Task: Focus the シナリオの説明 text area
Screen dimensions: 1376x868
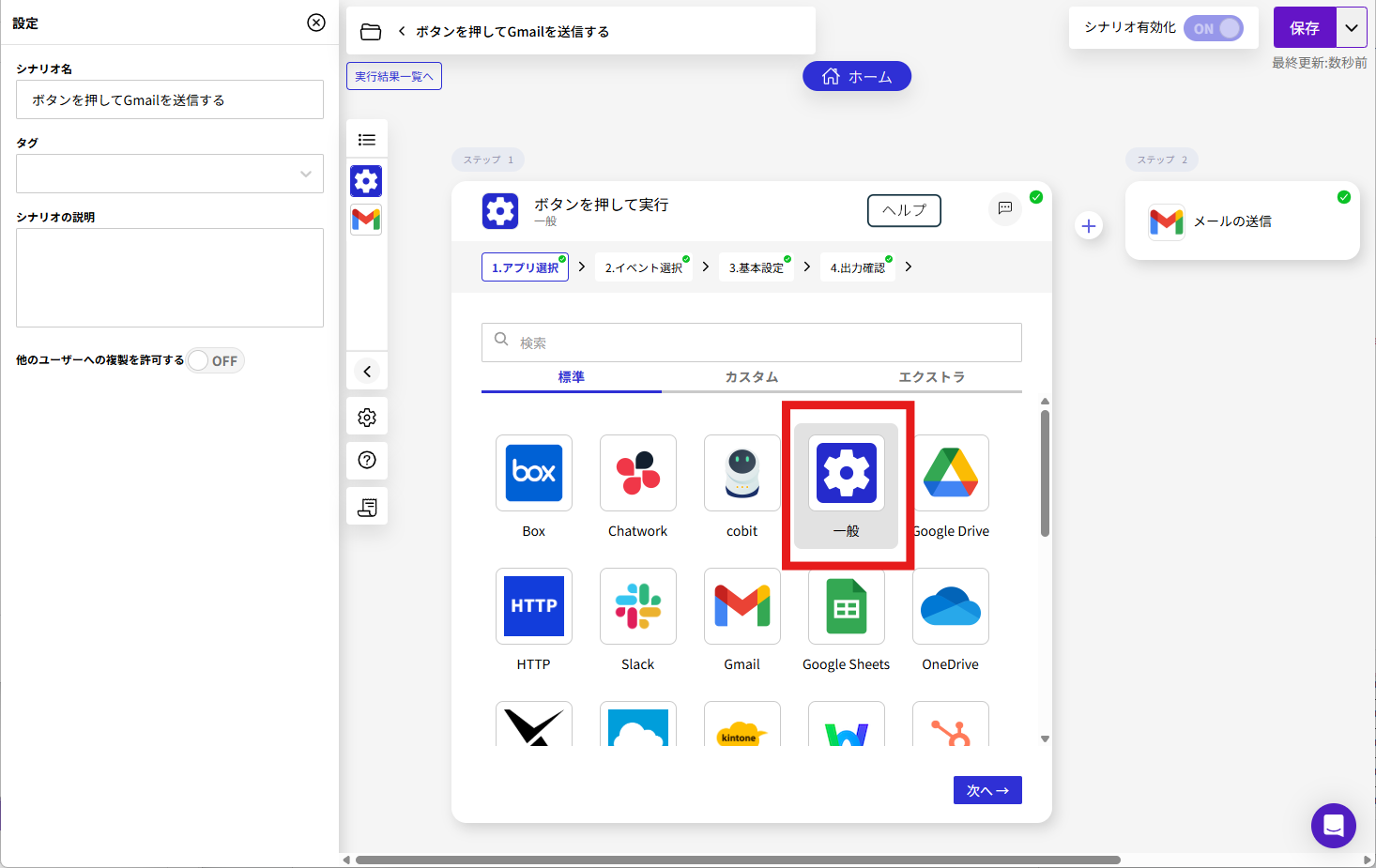Action: 170,278
